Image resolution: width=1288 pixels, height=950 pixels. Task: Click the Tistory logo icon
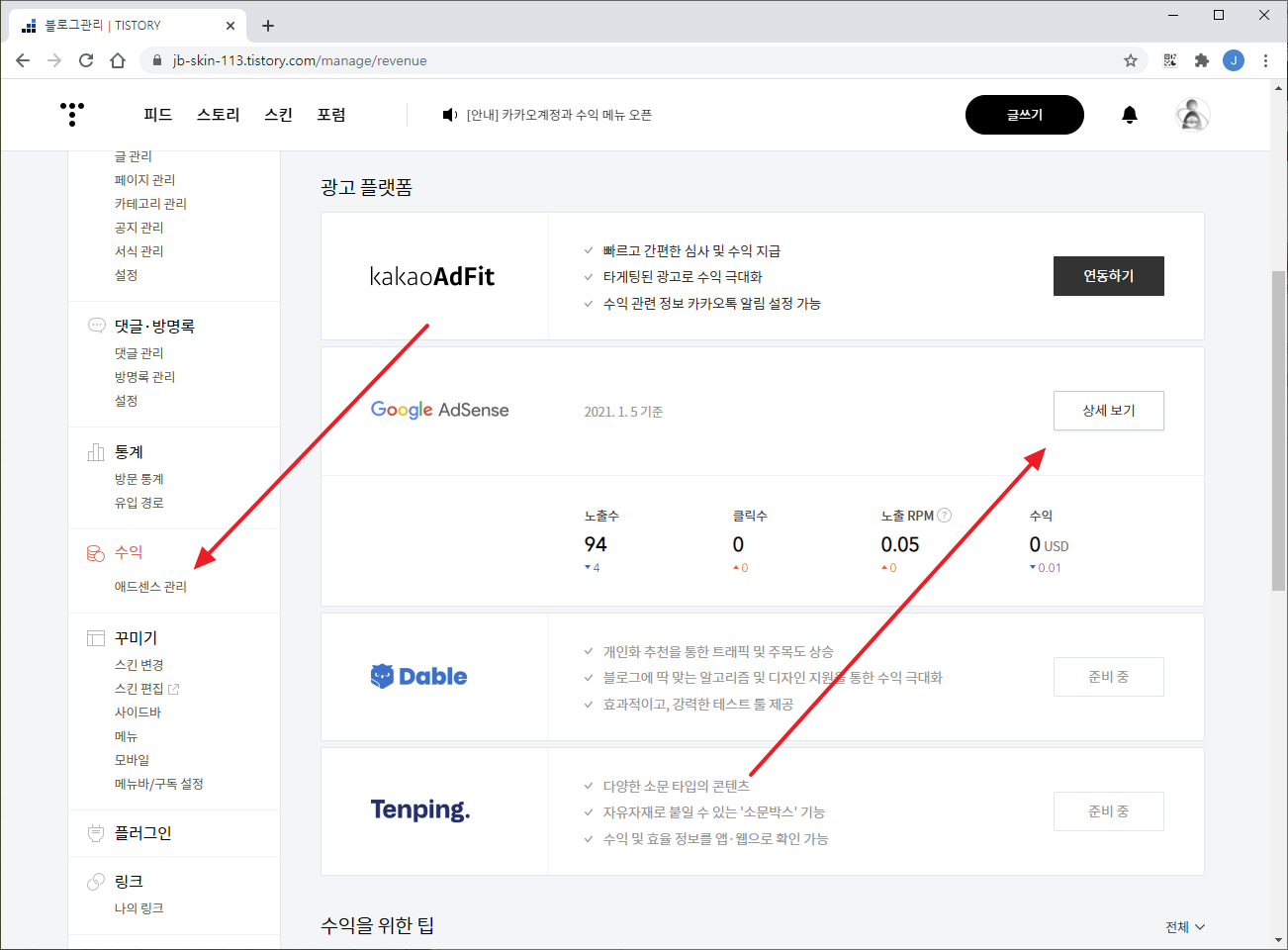[72, 115]
